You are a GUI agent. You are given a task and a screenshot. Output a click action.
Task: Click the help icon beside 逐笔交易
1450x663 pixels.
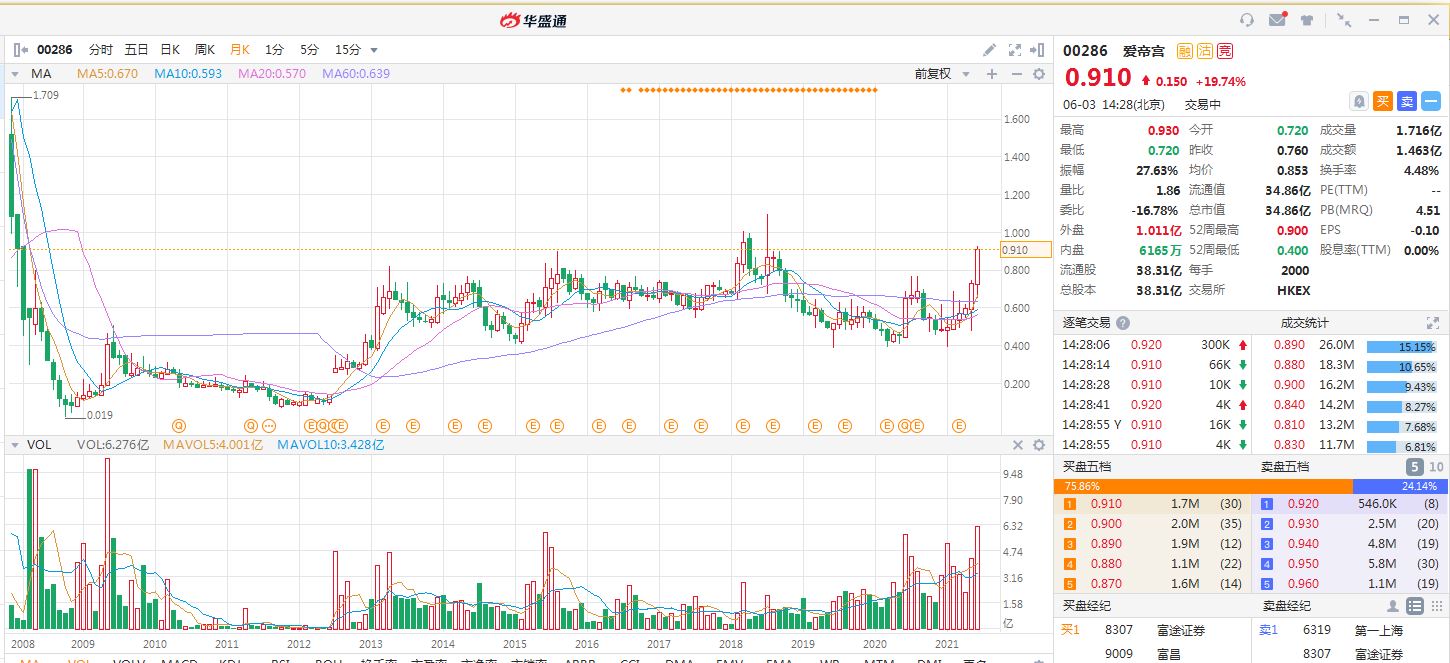point(1123,323)
